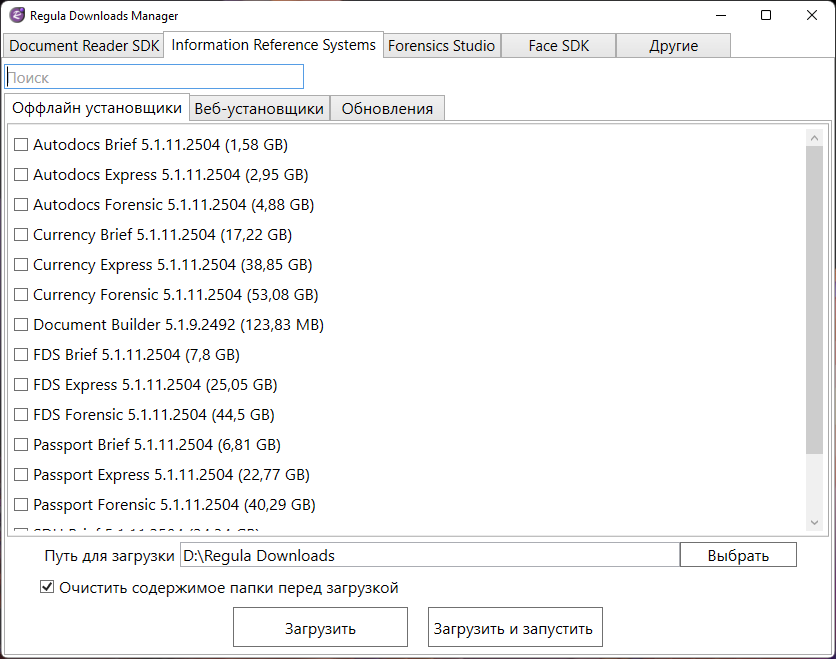Image resolution: width=836 pixels, height=659 pixels.
Task: Check Currency Express 5.1.11.2504 checkbox
Action: pos(21,264)
